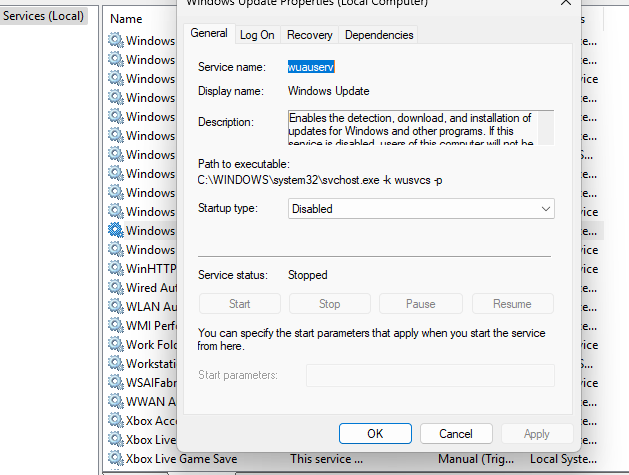Select the WWAN A service name
Screen dimensions: 629x475
pos(151,402)
